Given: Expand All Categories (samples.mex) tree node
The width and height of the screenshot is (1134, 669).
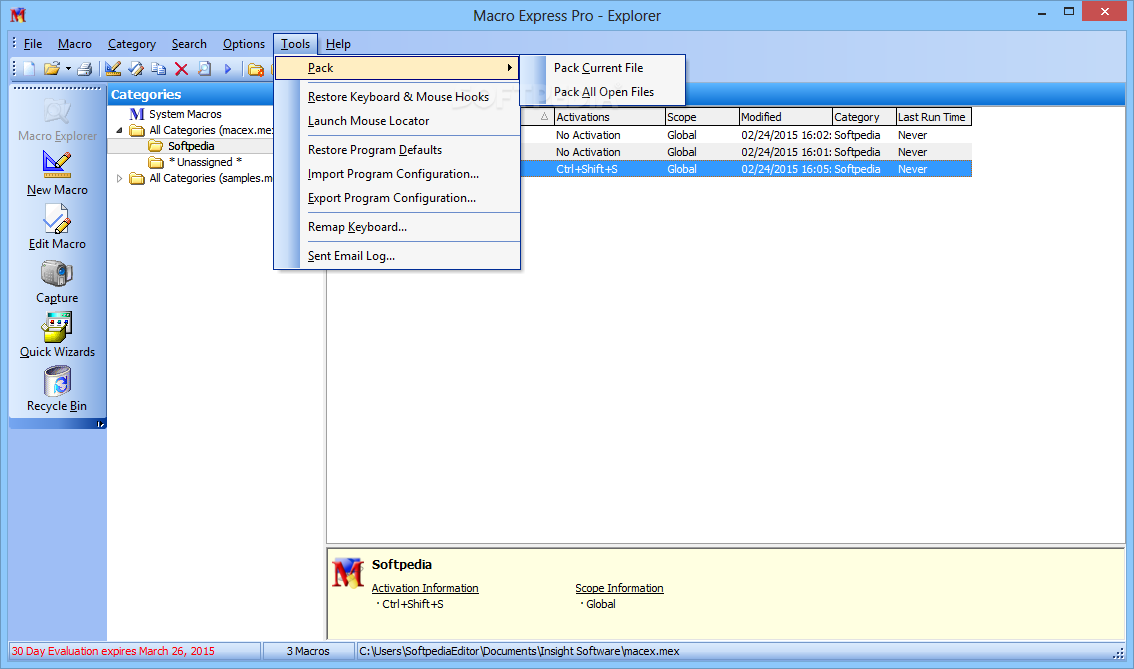Looking at the screenshot, I should (x=119, y=178).
